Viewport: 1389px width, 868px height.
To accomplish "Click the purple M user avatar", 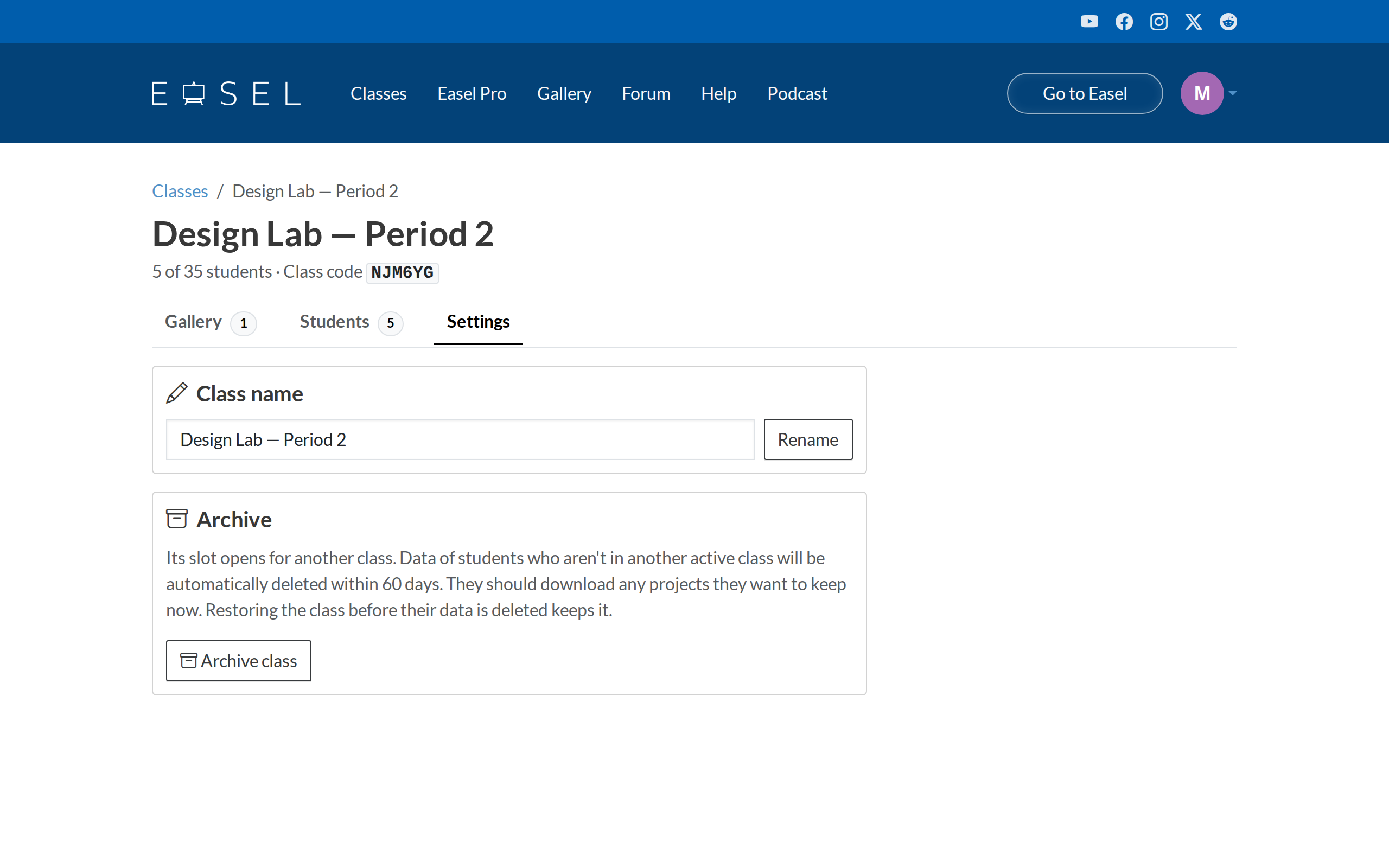I will click(1201, 93).
